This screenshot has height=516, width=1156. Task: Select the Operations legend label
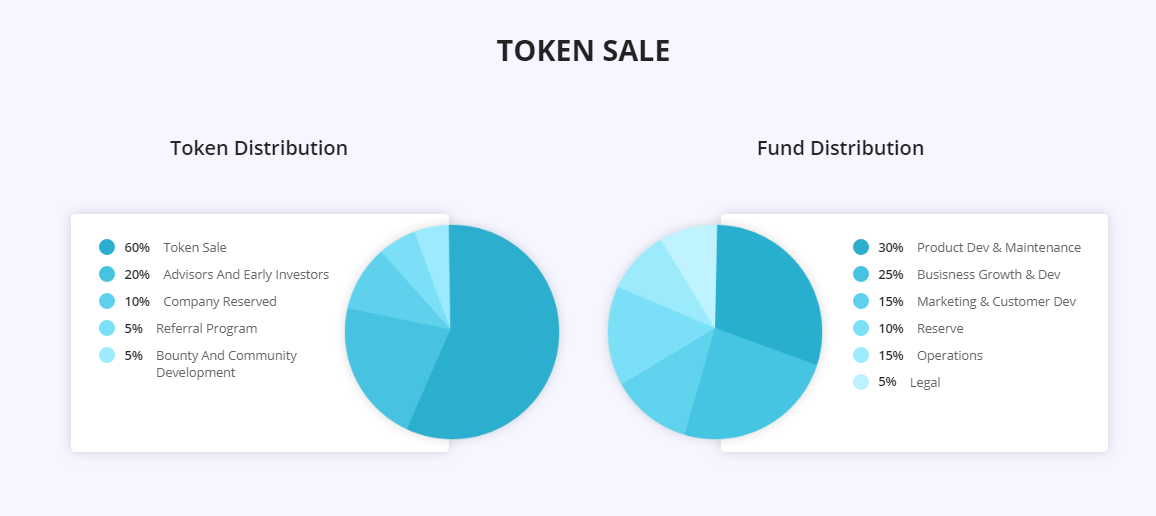(950, 355)
